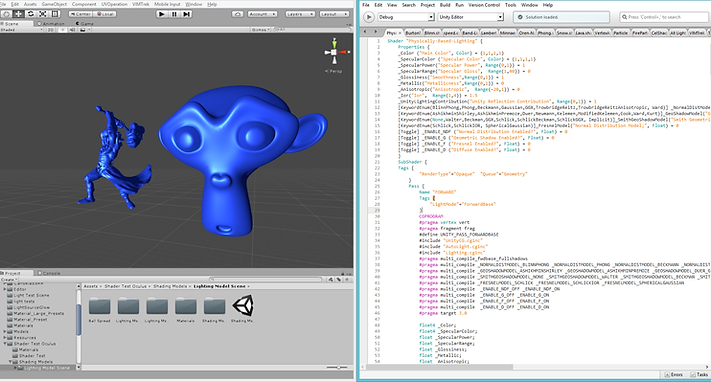Select the Rotate tool in Unity toolbar
Image resolution: width=711 pixels, height=382 pixels.
(x=31, y=14)
